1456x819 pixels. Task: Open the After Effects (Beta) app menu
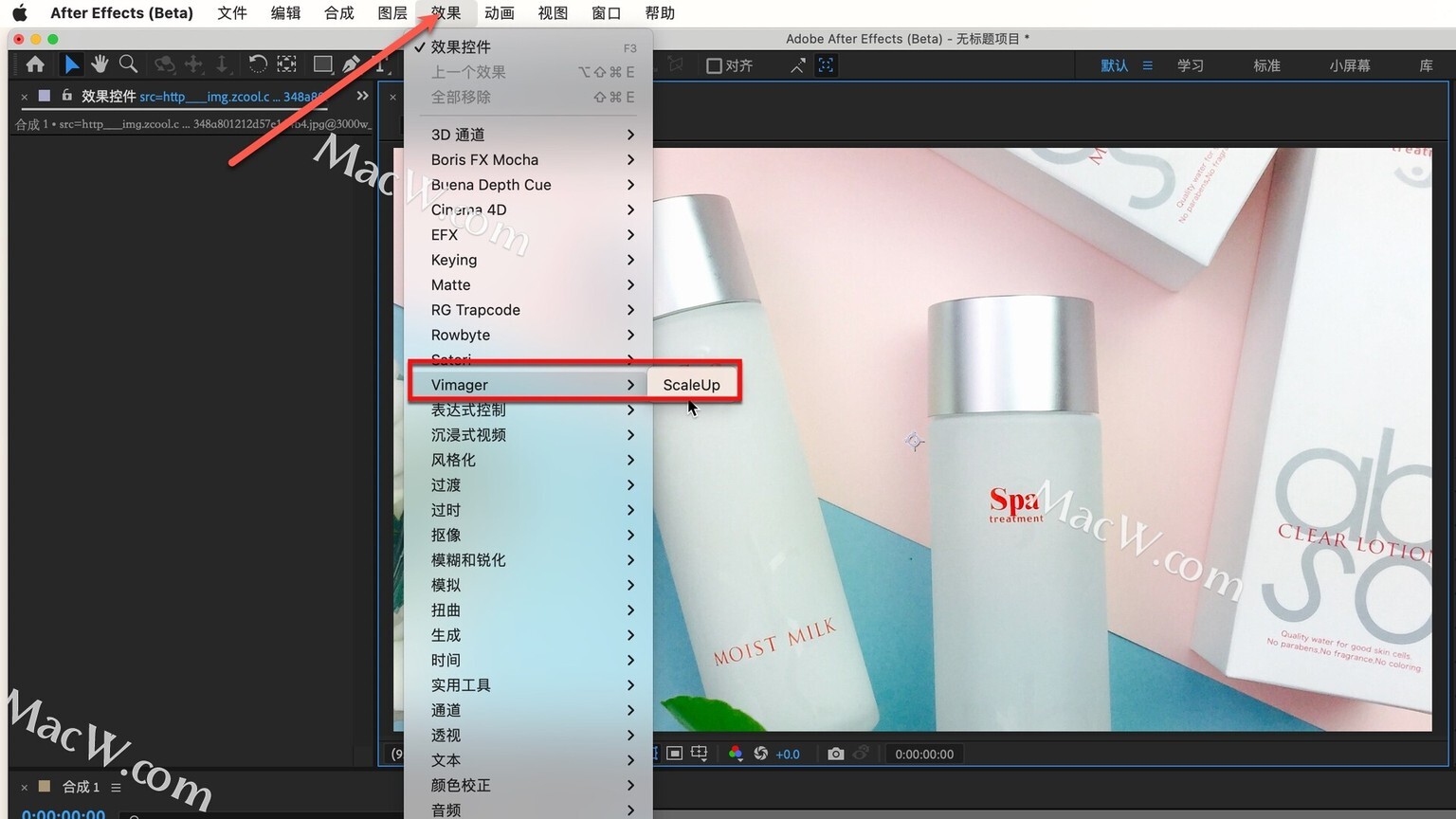tap(121, 13)
